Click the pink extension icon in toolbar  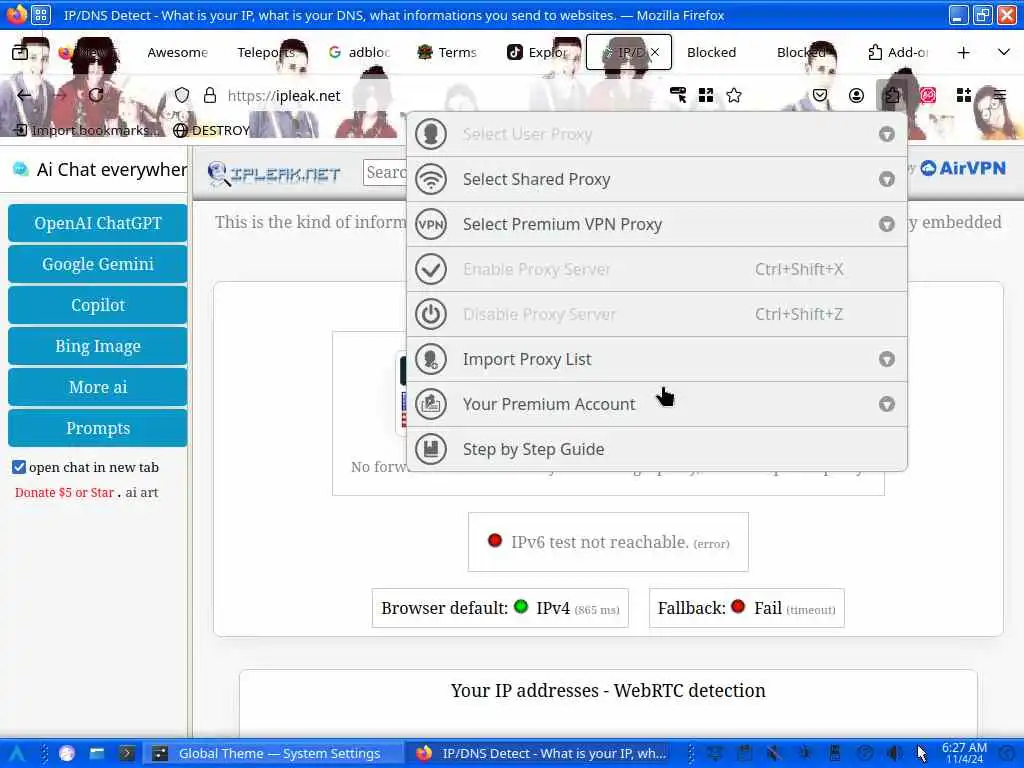coord(927,95)
